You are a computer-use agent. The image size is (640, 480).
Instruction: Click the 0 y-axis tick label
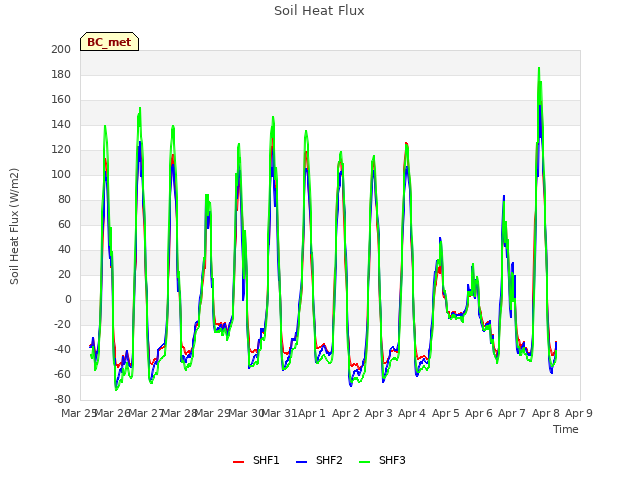click(68, 300)
